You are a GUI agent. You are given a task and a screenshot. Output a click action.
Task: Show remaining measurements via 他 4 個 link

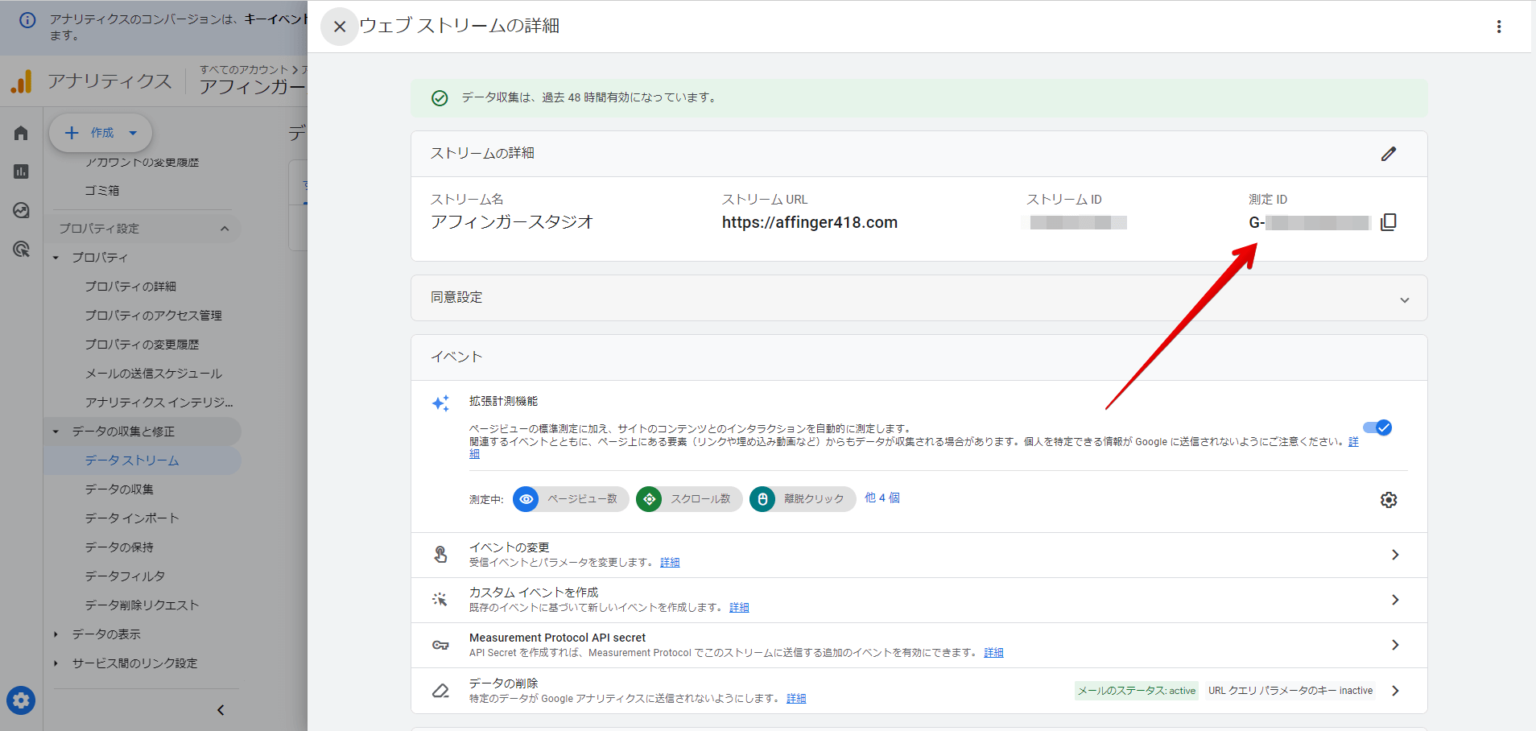[882, 499]
